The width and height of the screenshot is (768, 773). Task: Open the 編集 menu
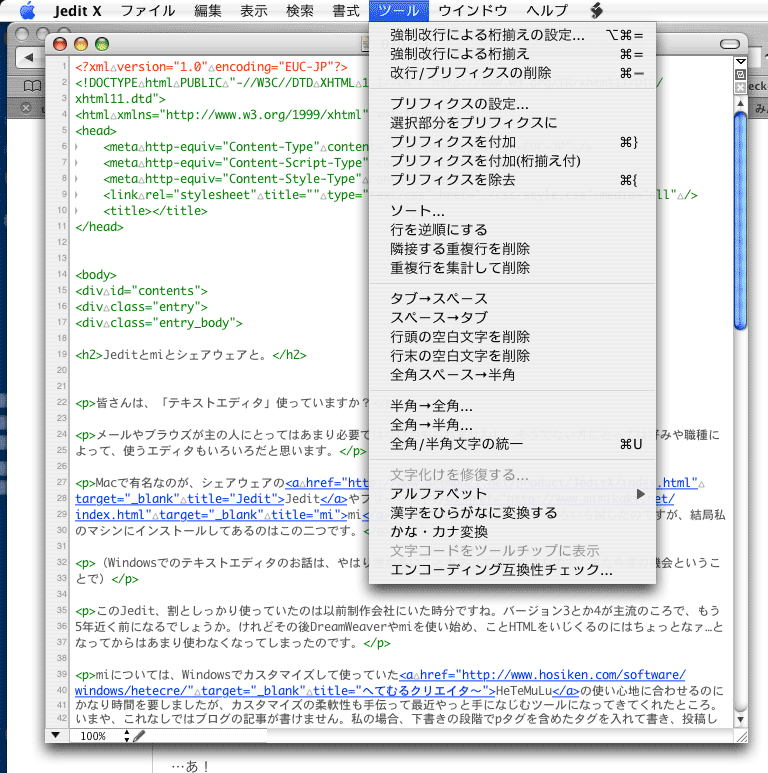pos(208,10)
